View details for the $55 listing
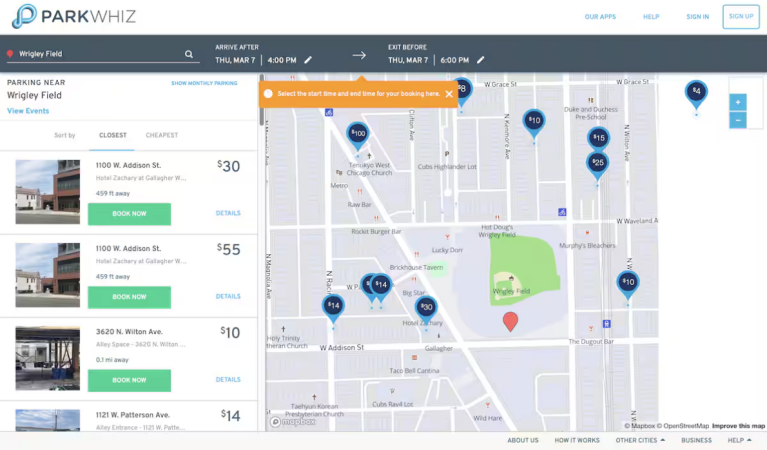This screenshot has height=450, width=767. click(228, 296)
